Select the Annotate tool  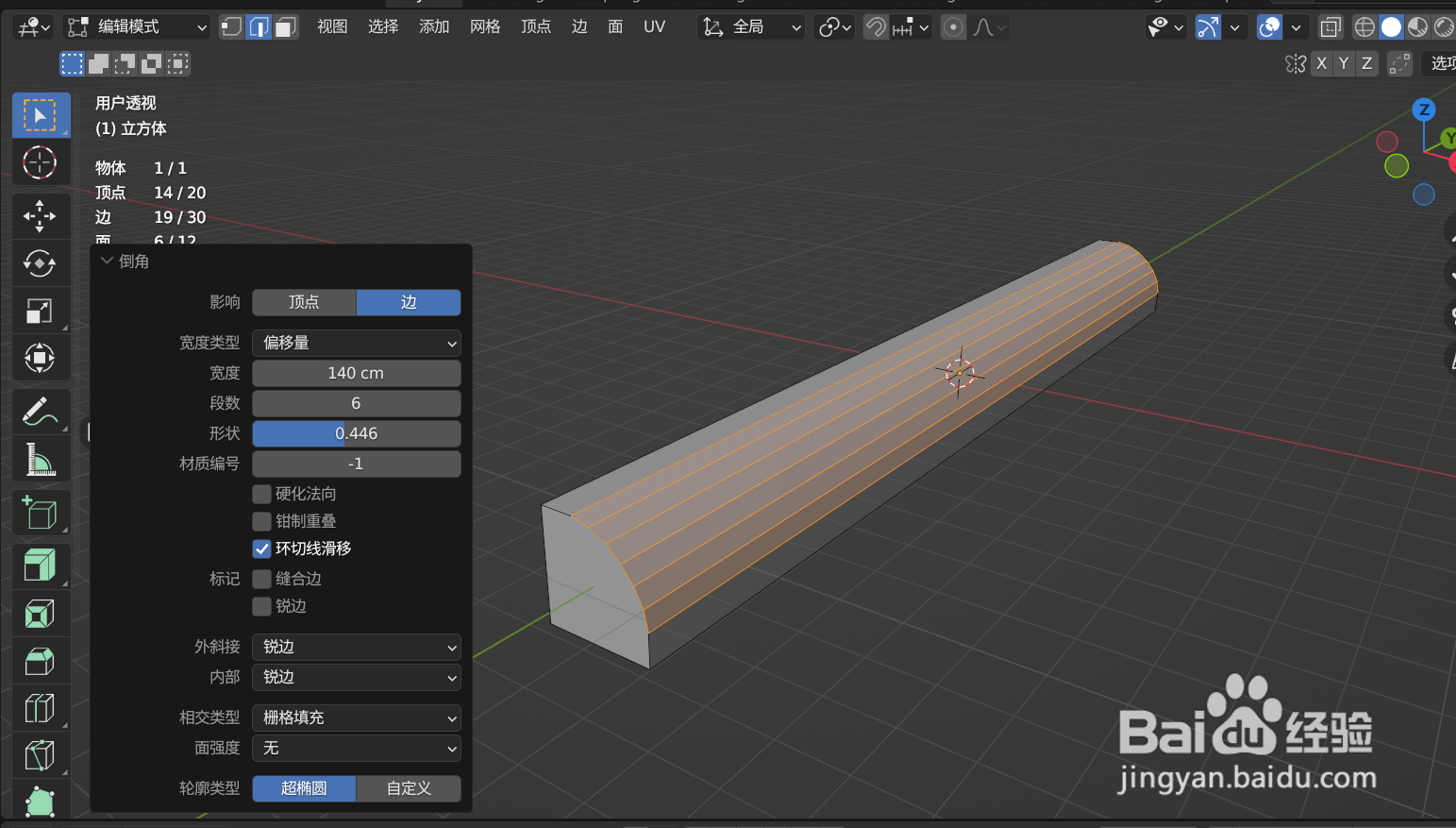click(41, 412)
